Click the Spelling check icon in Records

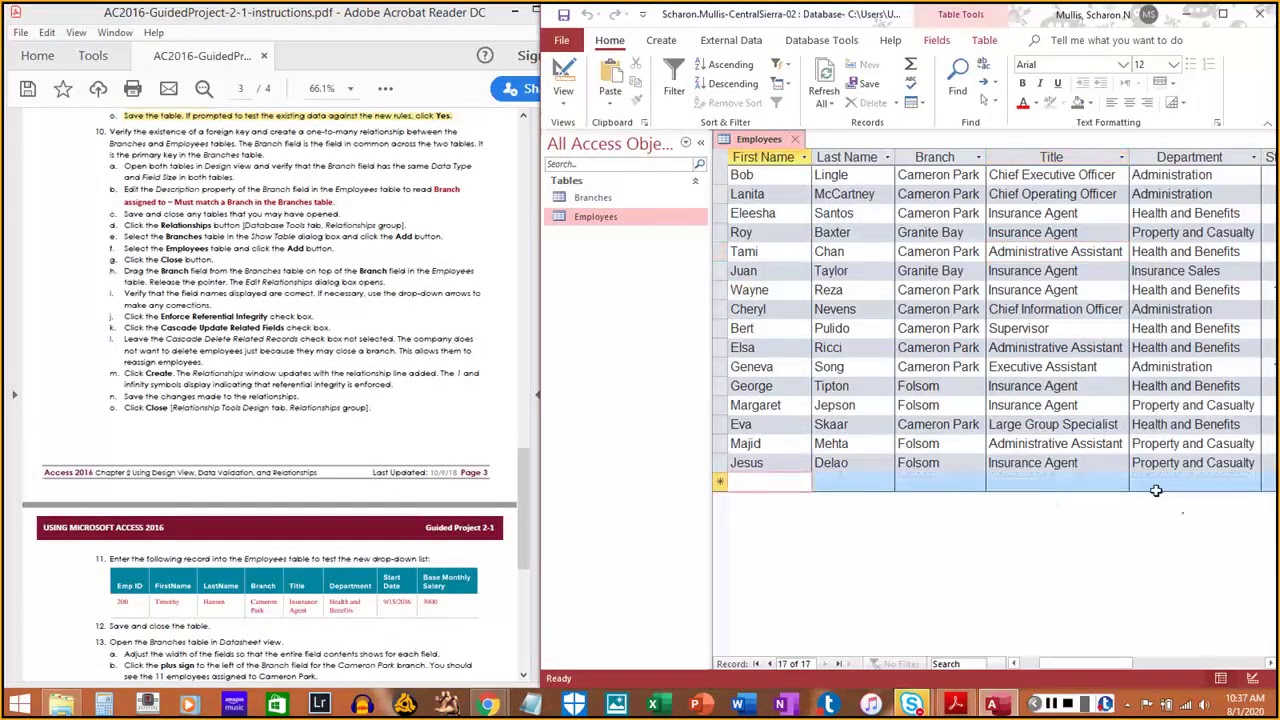click(910, 84)
